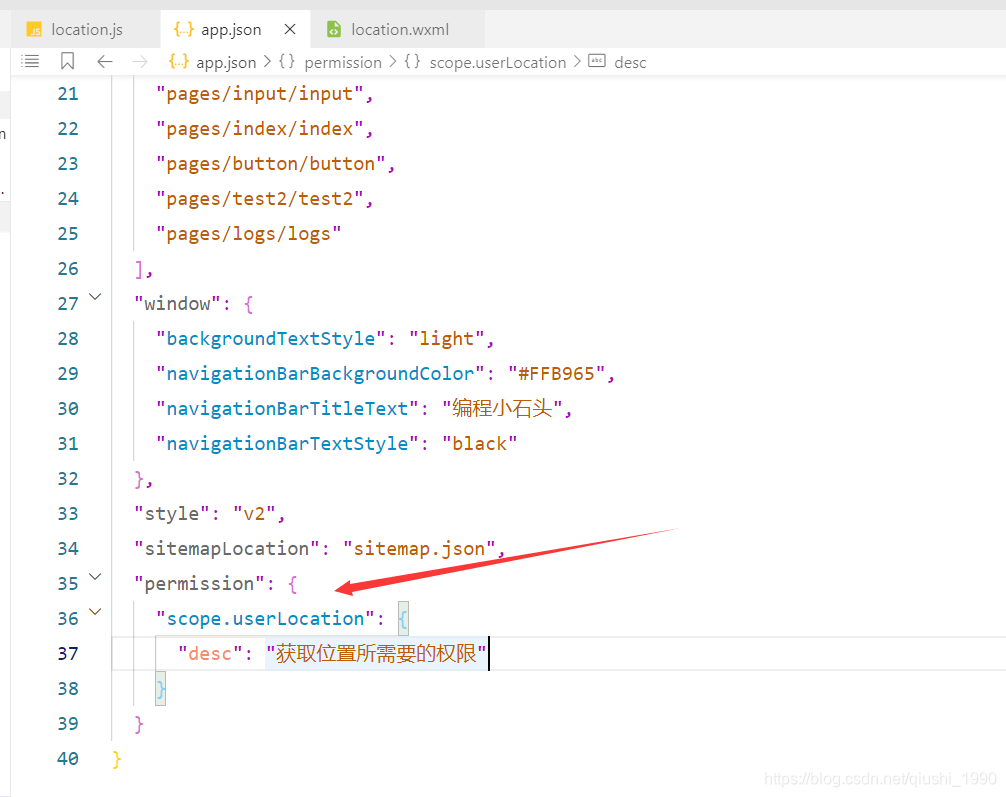Navigate back with the left arrow
Screen dimensions: 1006x797
pyautogui.click(x=105, y=62)
